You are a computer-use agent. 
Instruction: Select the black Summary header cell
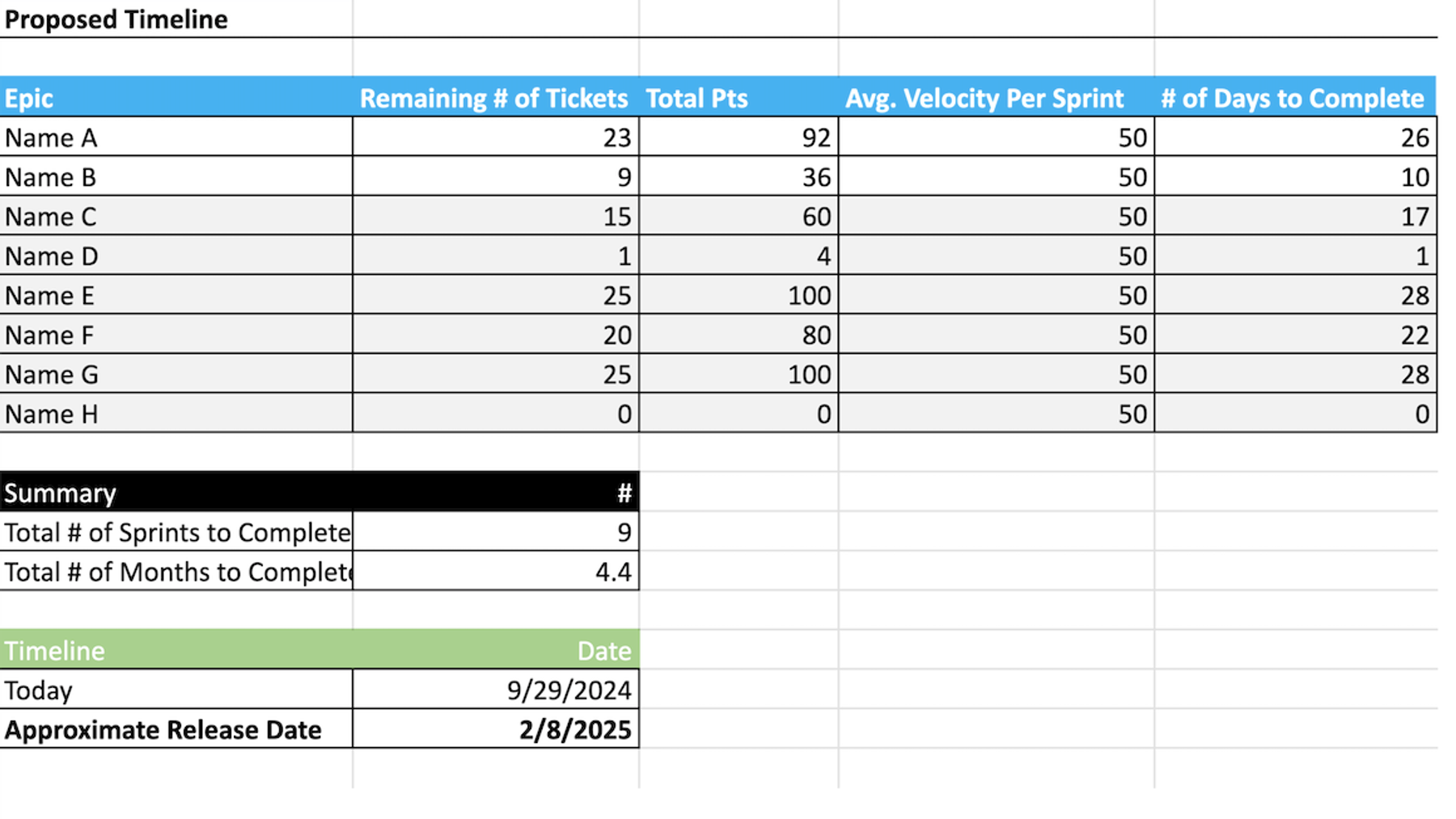pos(176,492)
